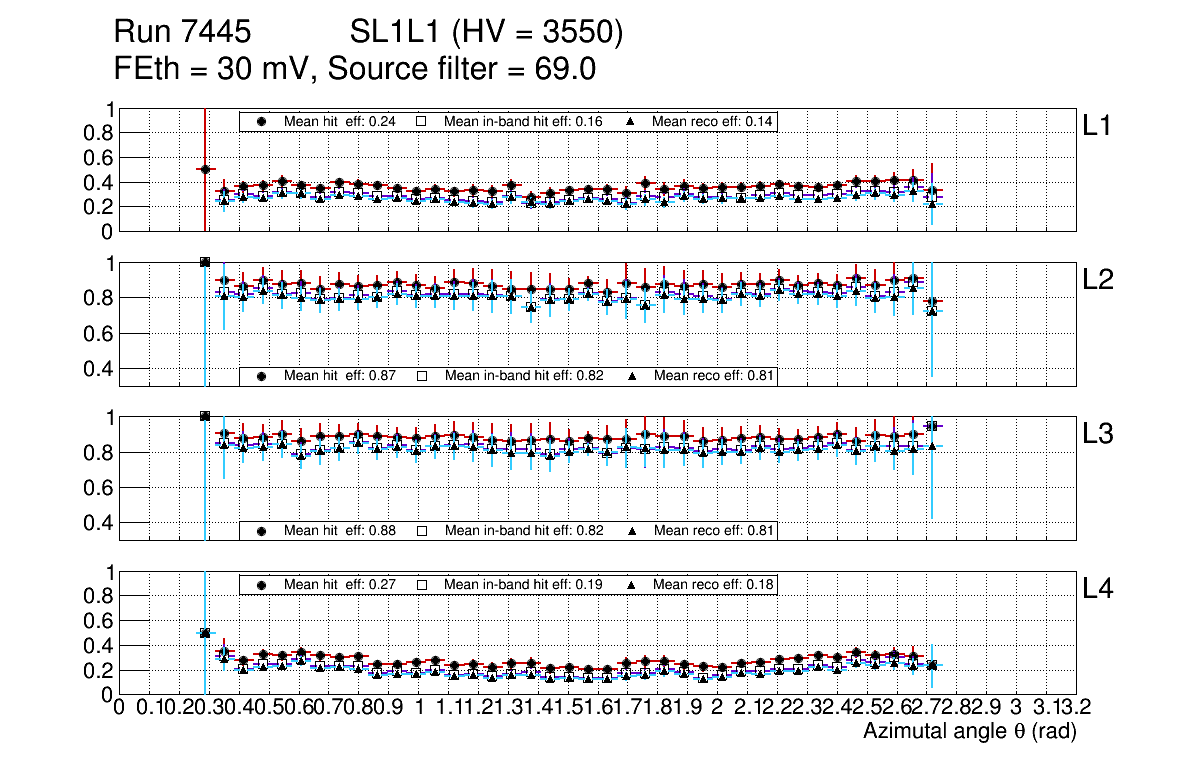
Task: Select the 'Mean hit eff: 0.24' legend entry
Action: click(x=340, y=121)
